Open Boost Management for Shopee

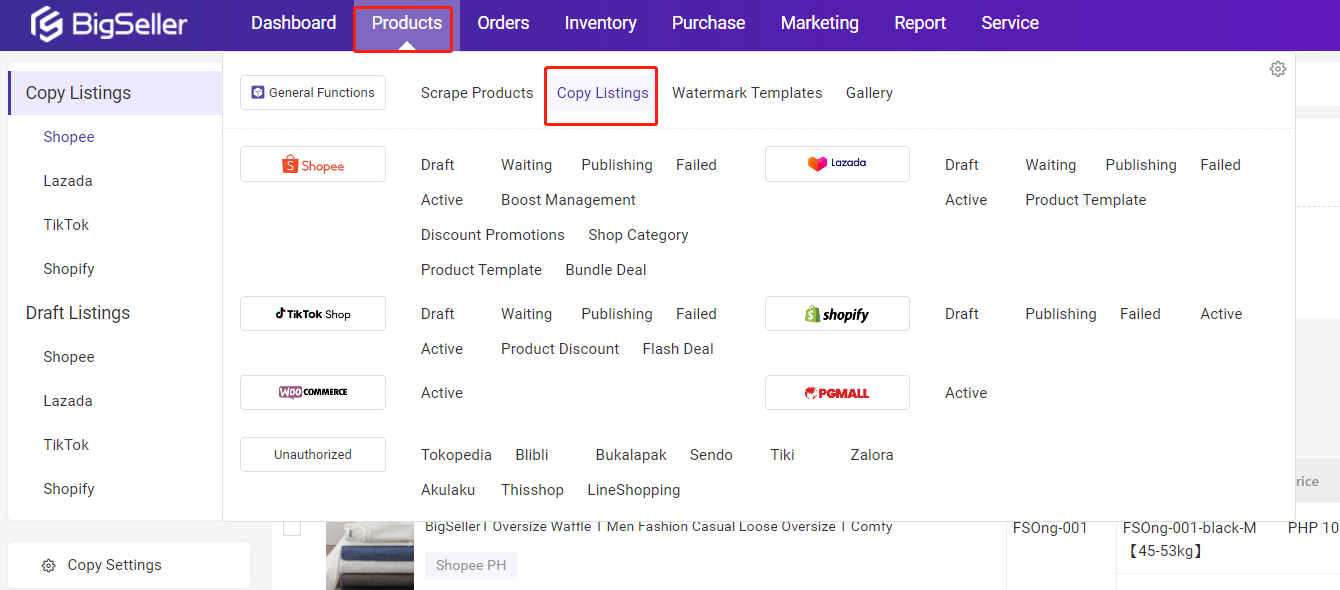[x=568, y=199]
